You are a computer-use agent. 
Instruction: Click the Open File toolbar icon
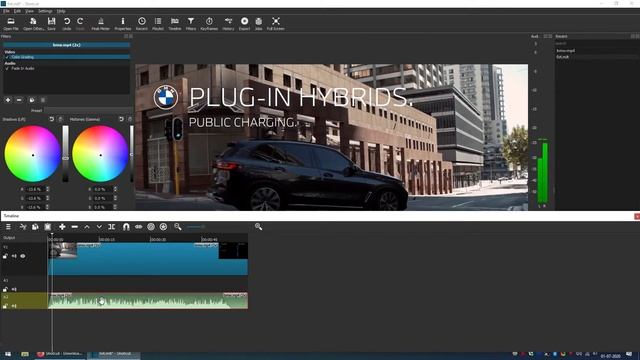click(x=11, y=24)
